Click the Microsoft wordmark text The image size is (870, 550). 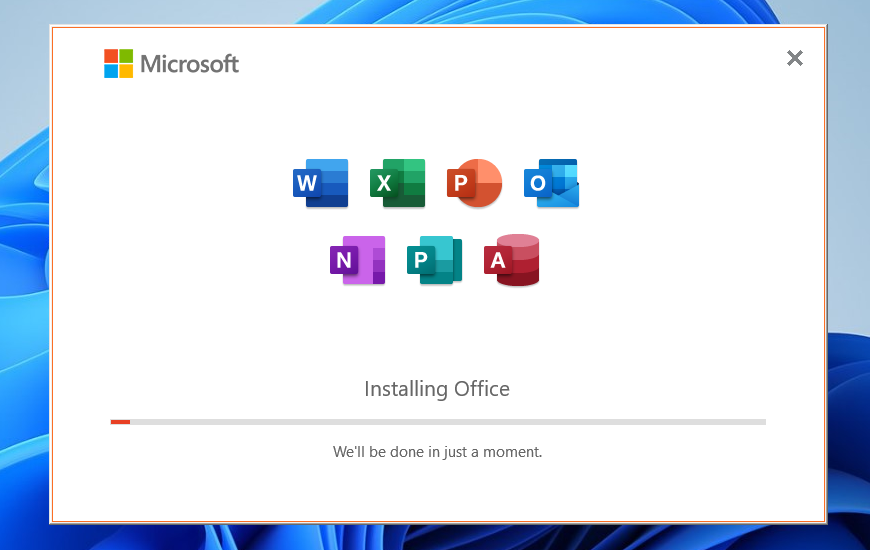coord(189,64)
